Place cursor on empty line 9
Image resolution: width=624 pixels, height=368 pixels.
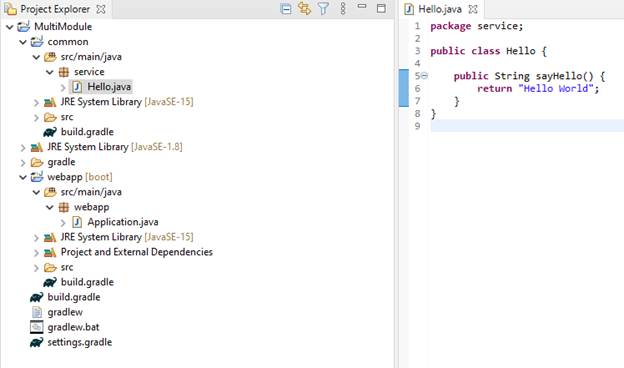coord(527,126)
